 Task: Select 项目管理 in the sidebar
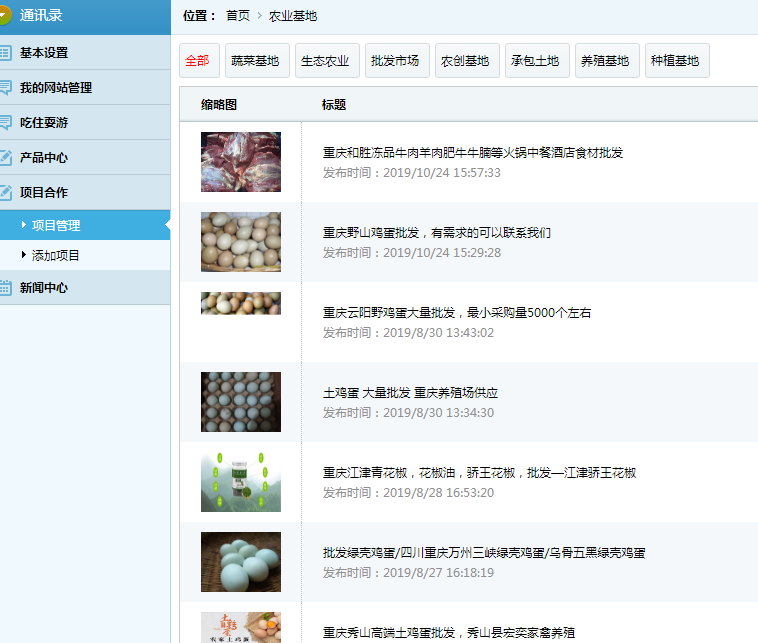click(56, 226)
